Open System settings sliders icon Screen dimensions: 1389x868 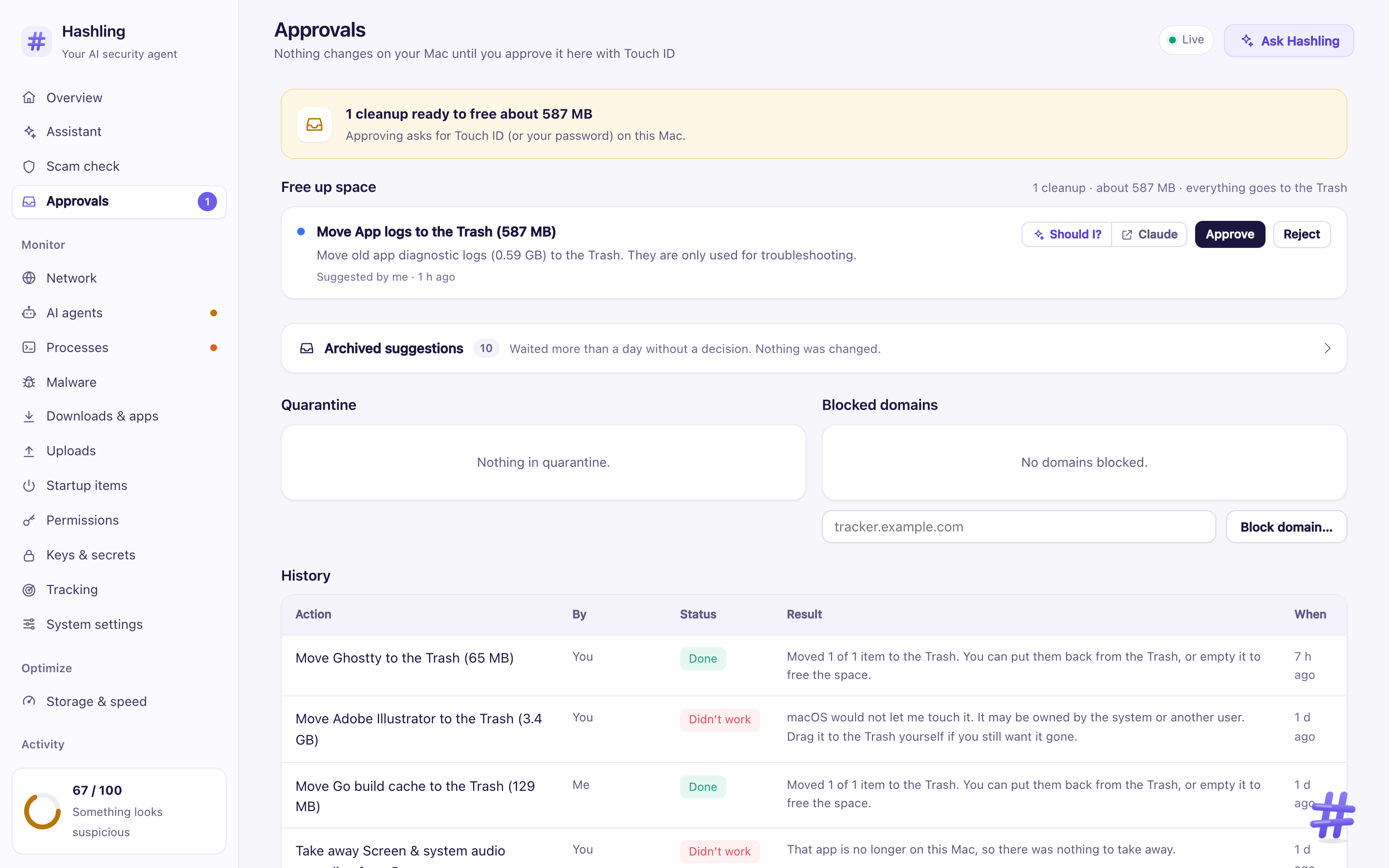click(29, 624)
